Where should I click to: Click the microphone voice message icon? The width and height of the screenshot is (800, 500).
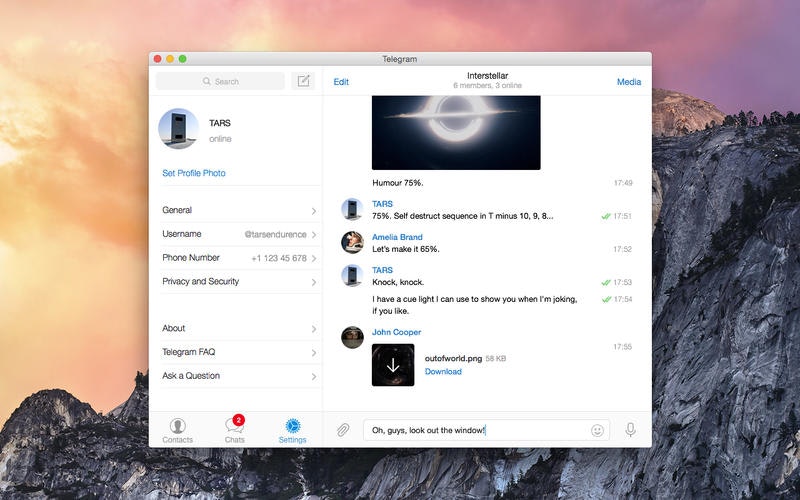tap(630, 430)
